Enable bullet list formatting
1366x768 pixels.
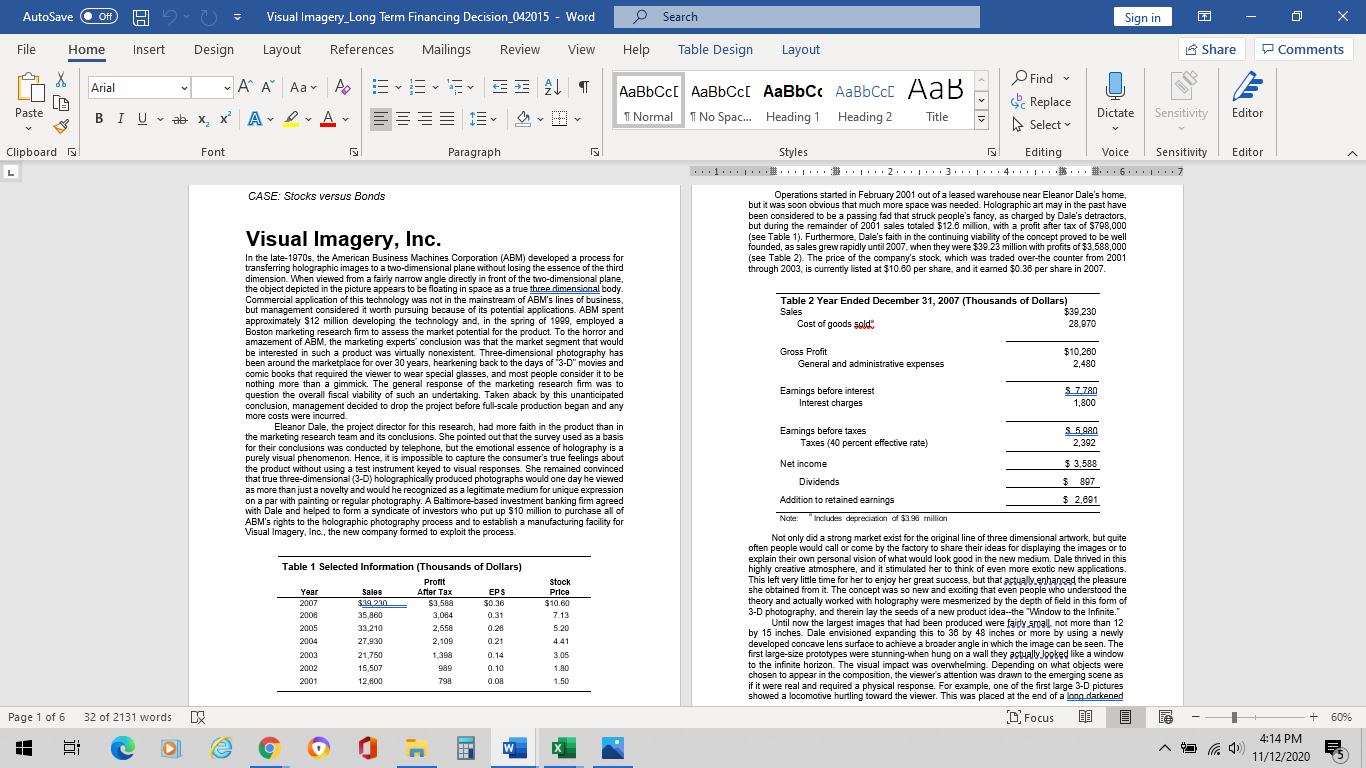click(x=380, y=87)
